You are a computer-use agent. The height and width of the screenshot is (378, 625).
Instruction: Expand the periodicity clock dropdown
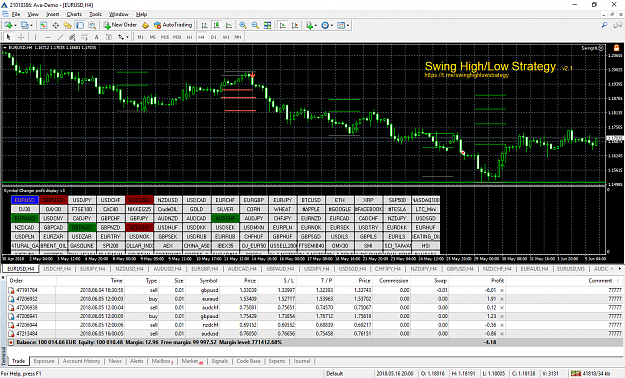[332, 25]
